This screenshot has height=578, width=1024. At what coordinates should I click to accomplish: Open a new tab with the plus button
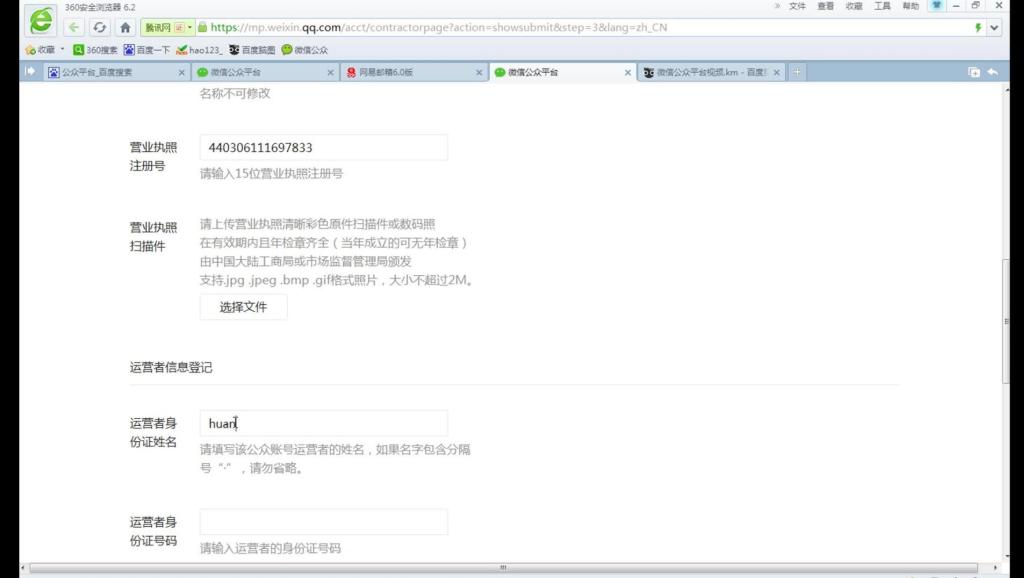point(797,72)
